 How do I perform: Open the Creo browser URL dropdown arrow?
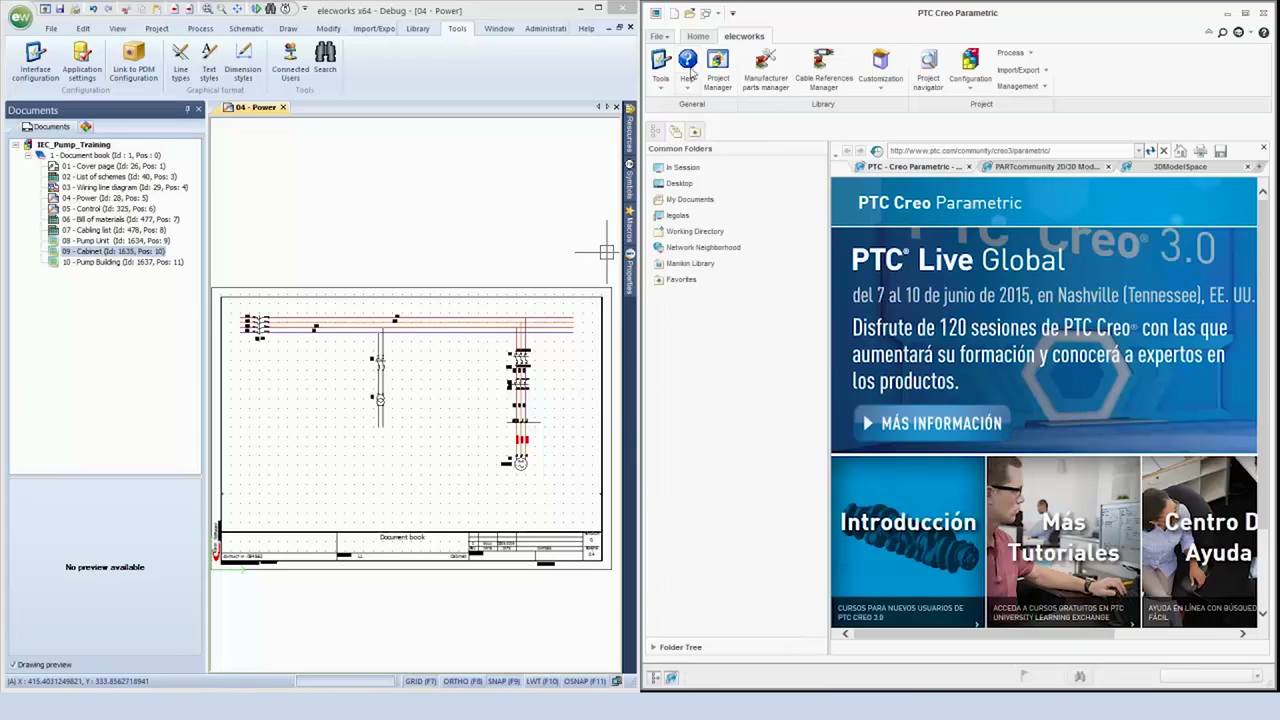[x=1138, y=151]
